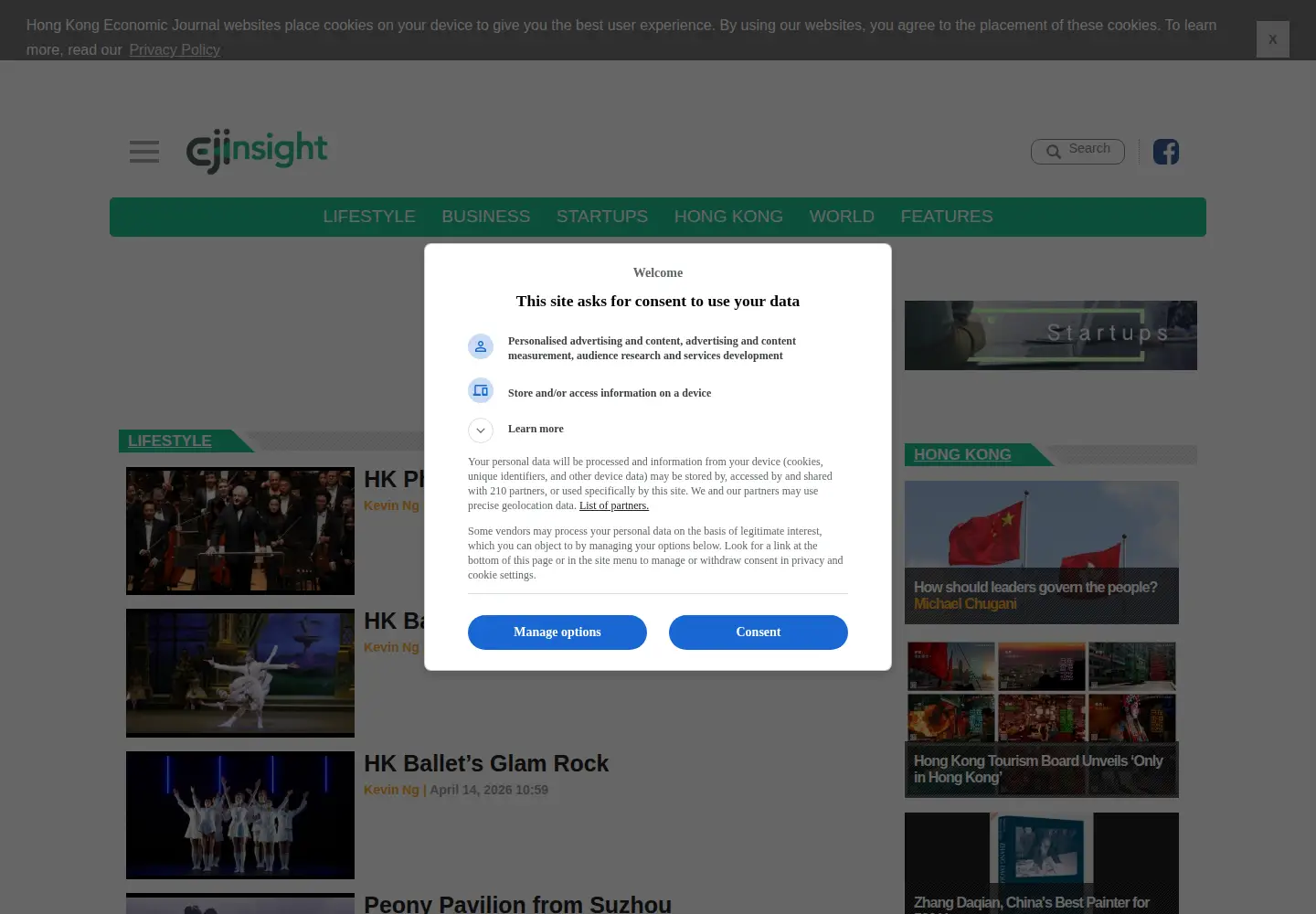Open the HK Ballet's Glam Rock headline

486,763
